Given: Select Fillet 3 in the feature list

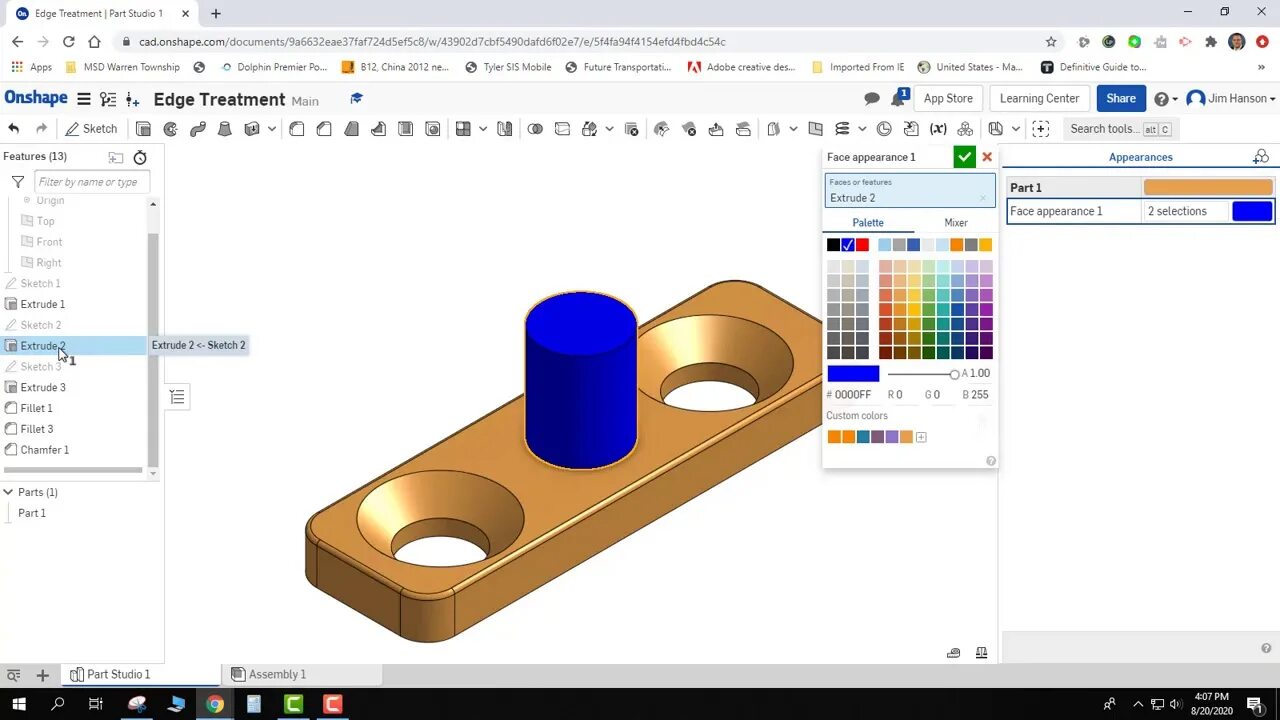Looking at the screenshot, I should pyautogui.click(x=37, y=429).
